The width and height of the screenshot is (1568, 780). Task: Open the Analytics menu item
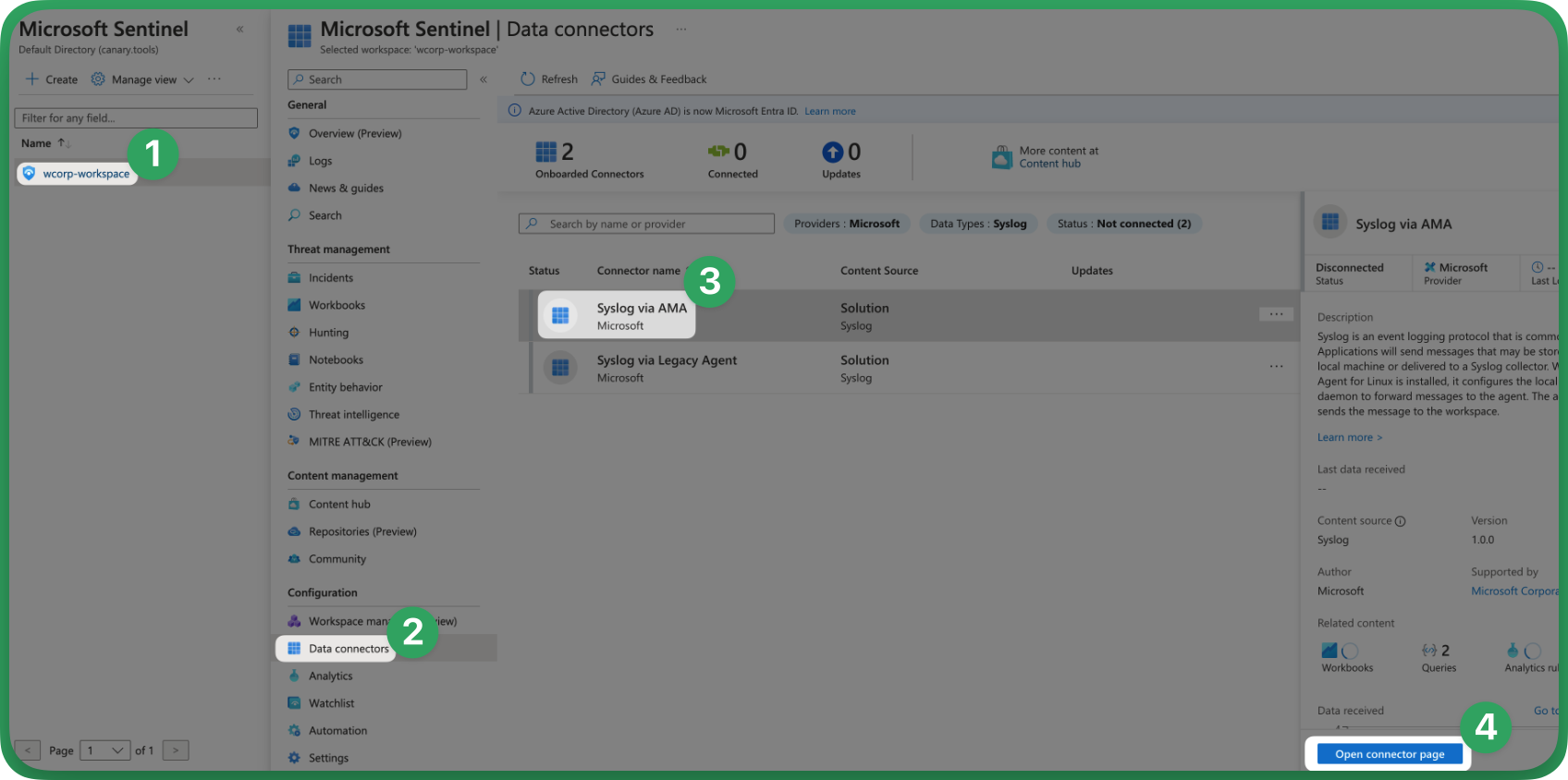click(x=330, y=676)
